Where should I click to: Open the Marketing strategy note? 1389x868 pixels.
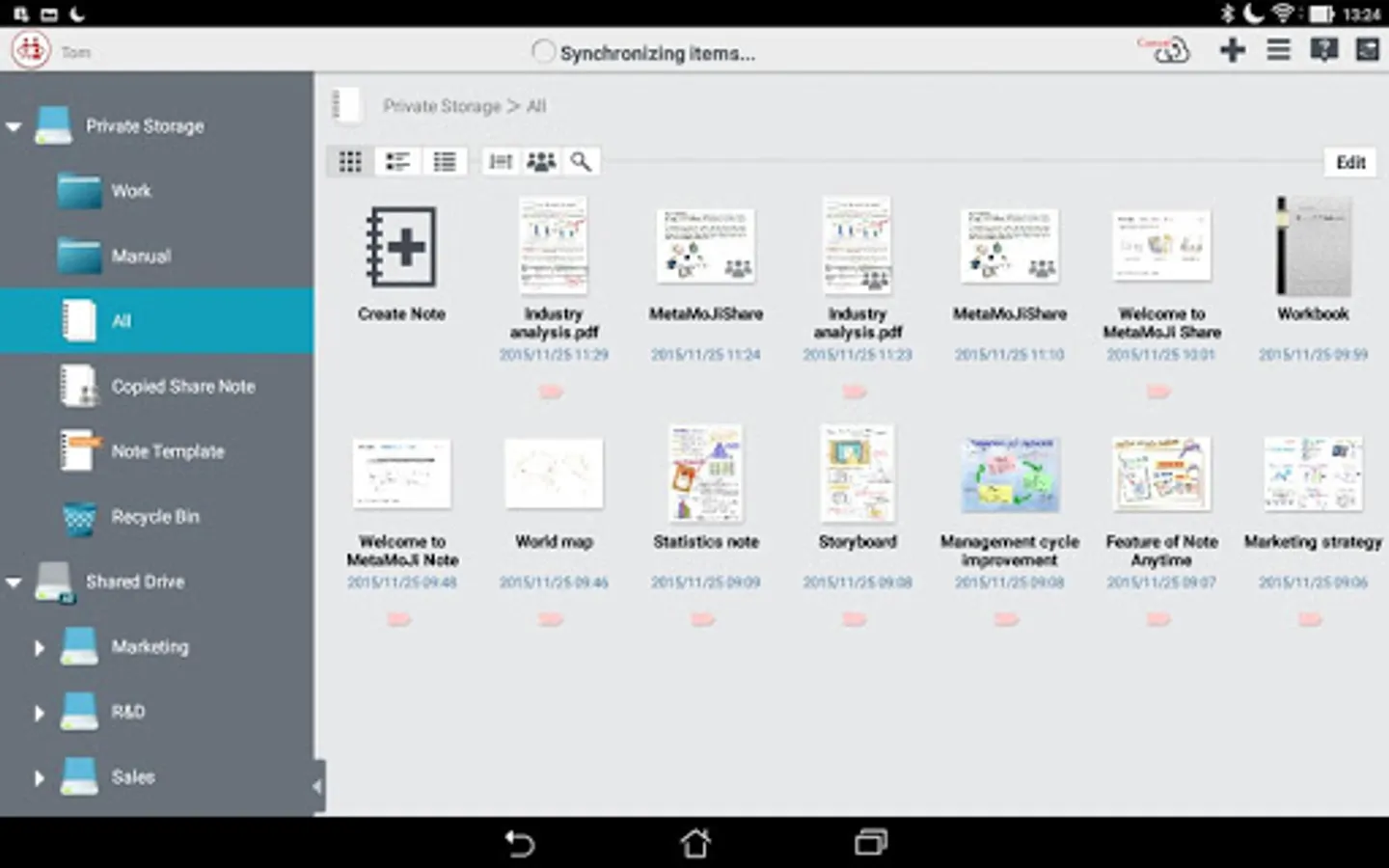coord(1314,474)
